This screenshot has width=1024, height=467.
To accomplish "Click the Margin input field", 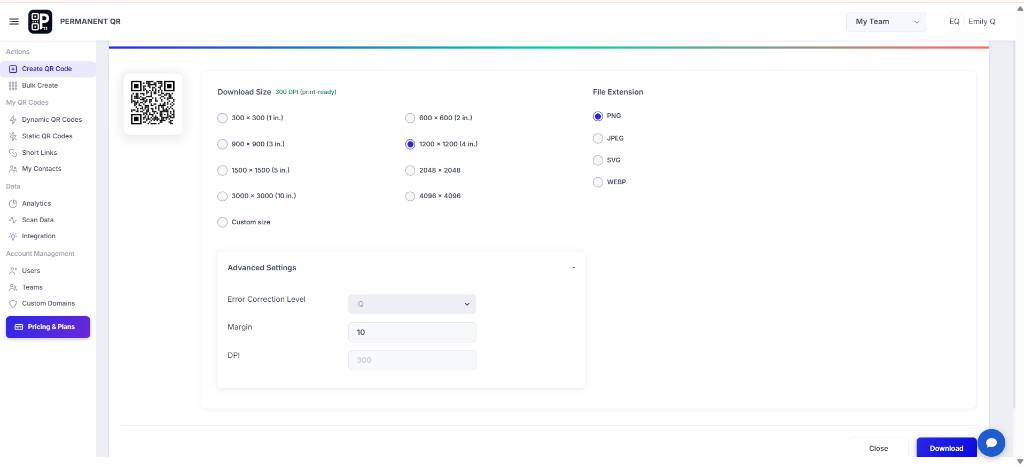I will [412, 332].
